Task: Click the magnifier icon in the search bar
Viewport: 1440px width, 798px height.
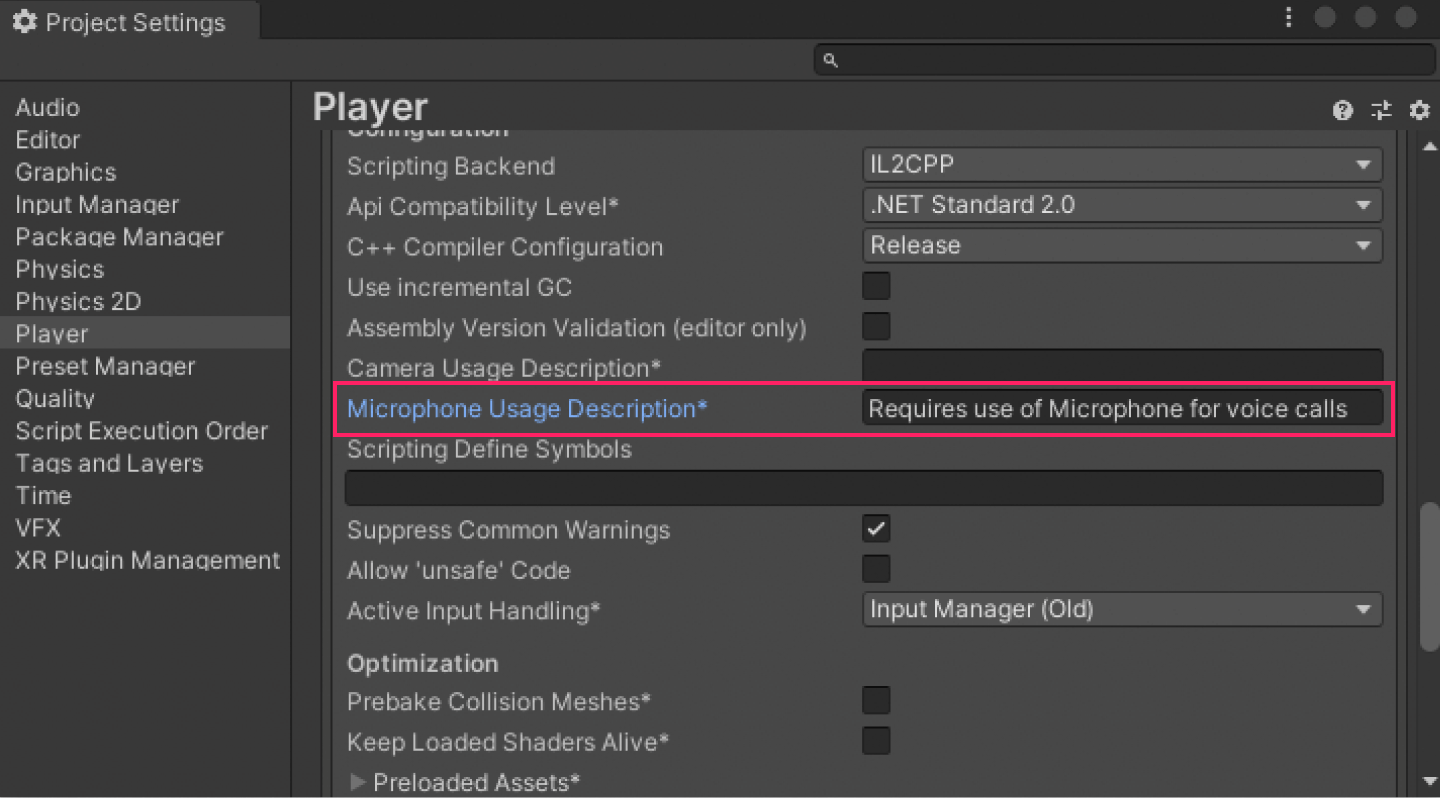Action: click(830, 60)
